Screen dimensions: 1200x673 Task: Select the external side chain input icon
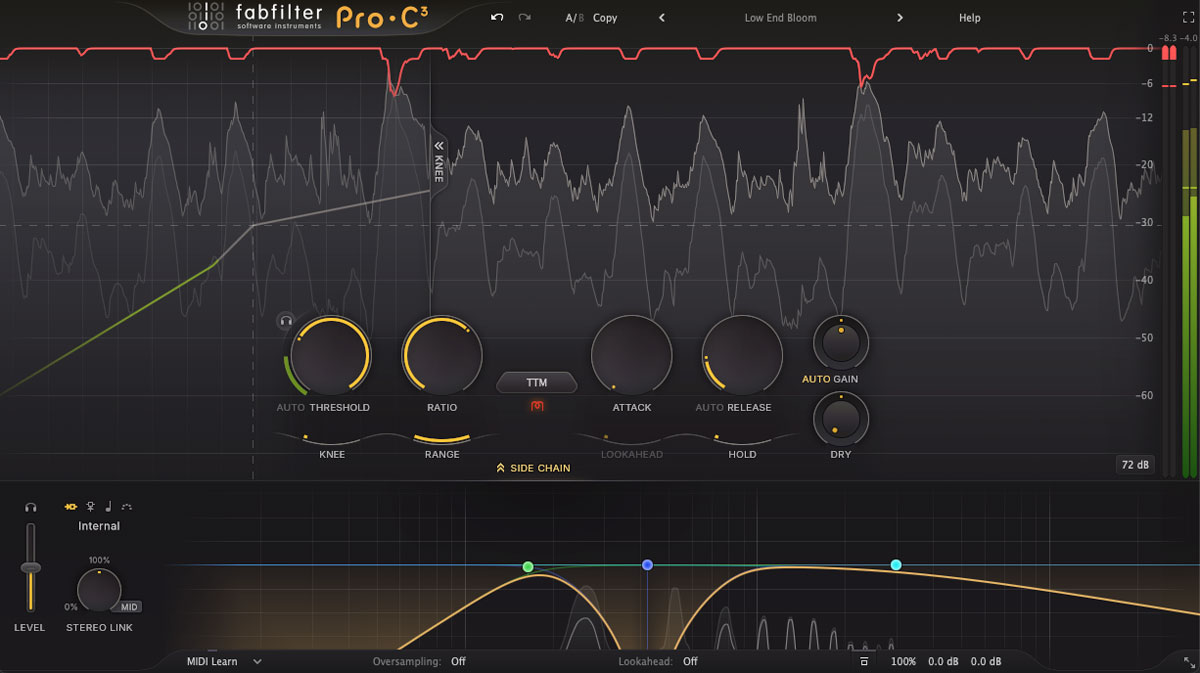pyautogui.click(x=90, y=507)
